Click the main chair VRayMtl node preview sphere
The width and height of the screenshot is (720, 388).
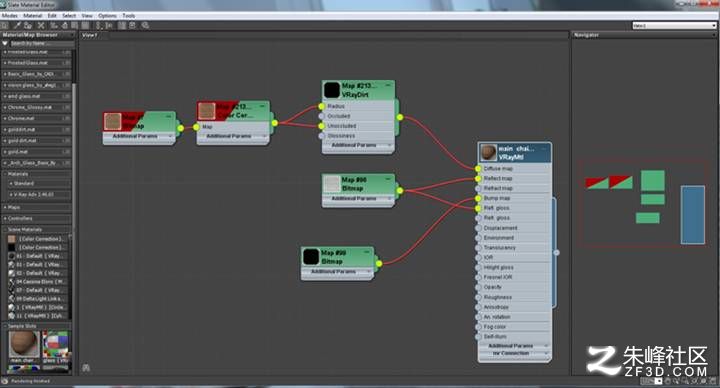coord(488,152)
